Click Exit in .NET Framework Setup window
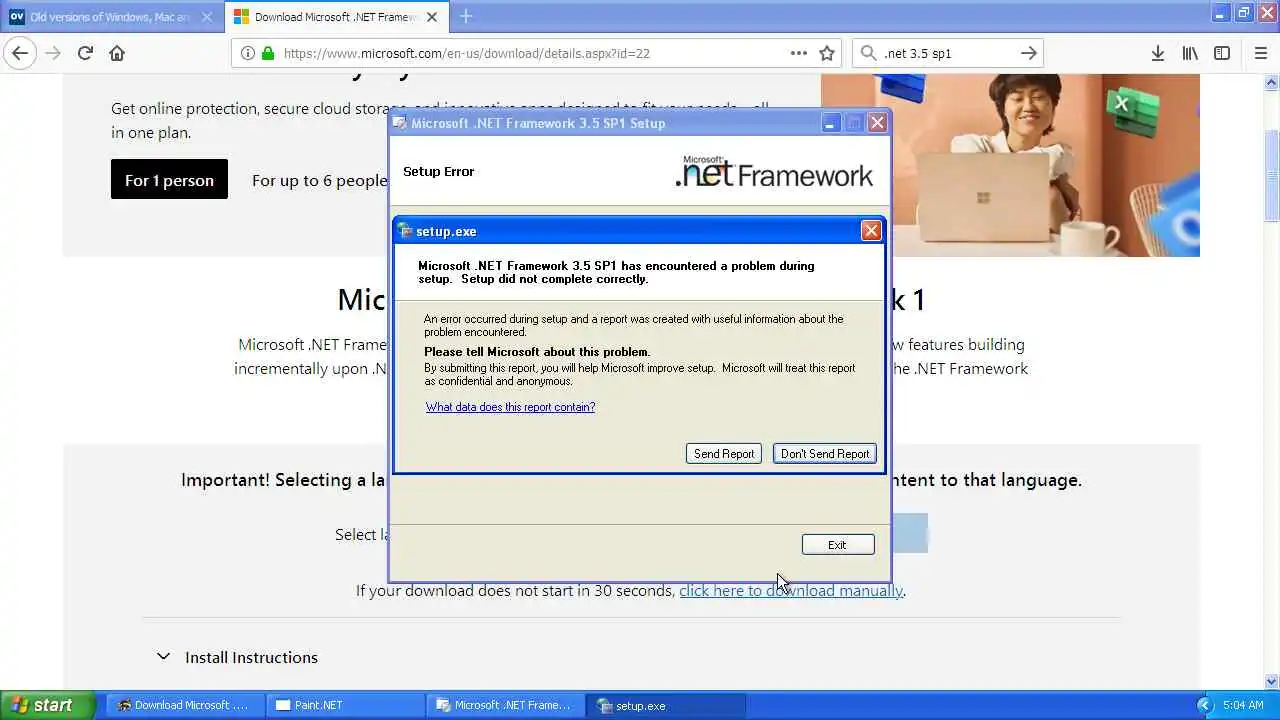1280x720 pixels. click(838, 545)
